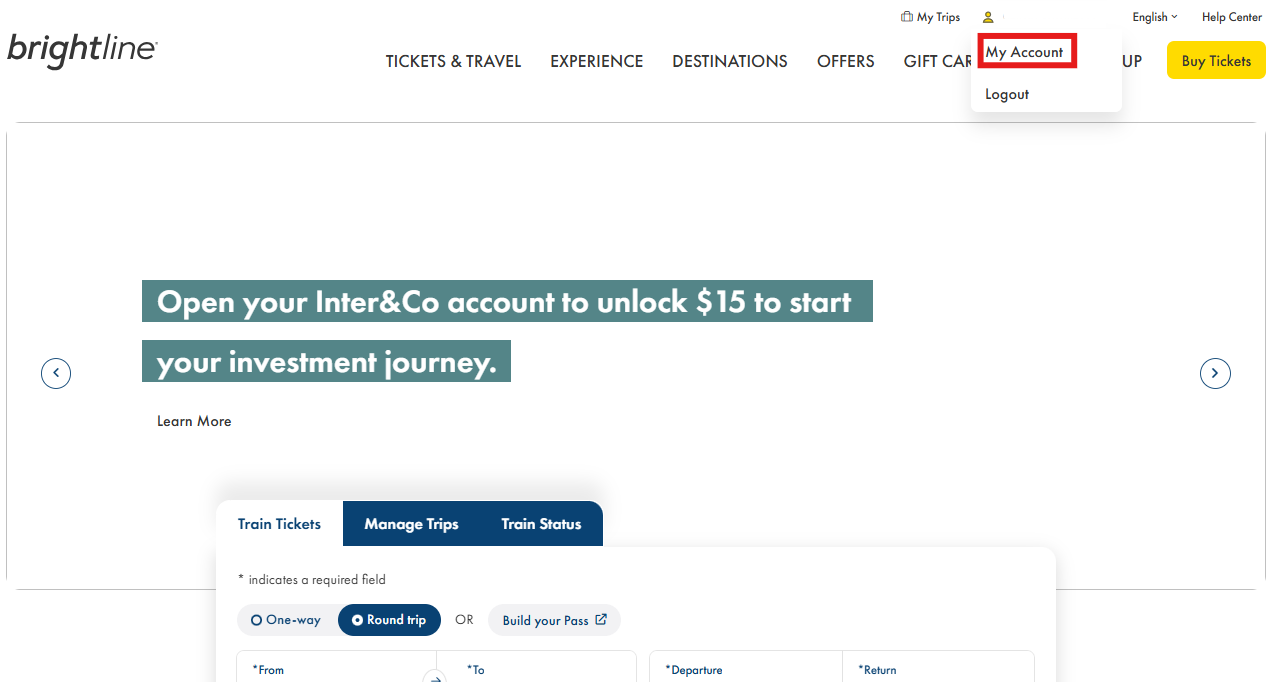Swap the From and To stations
1280x682 pixels.
[x=435, y=677]
